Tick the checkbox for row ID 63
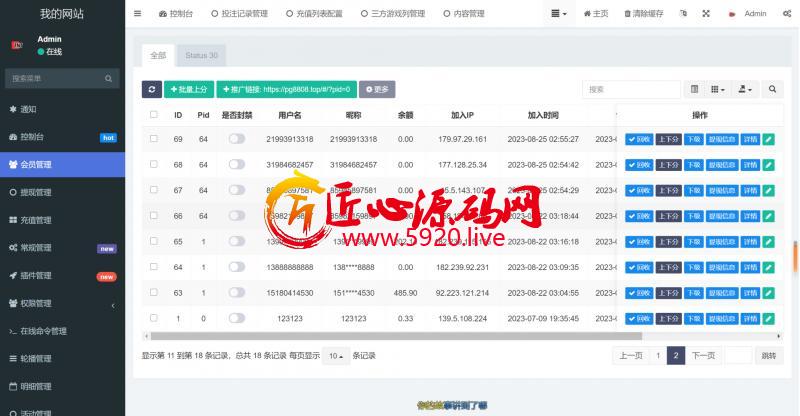The image size is (800, 416). point(154,292)
